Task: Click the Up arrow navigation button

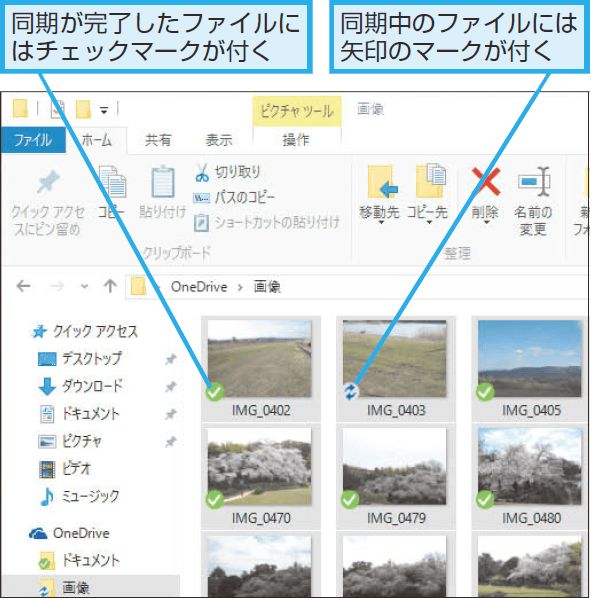Action: pos(110,286)
